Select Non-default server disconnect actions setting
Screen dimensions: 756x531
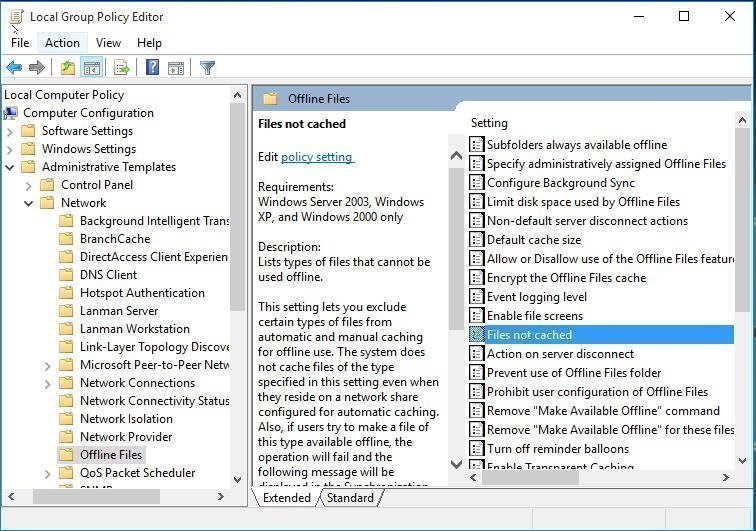(587, 220)
